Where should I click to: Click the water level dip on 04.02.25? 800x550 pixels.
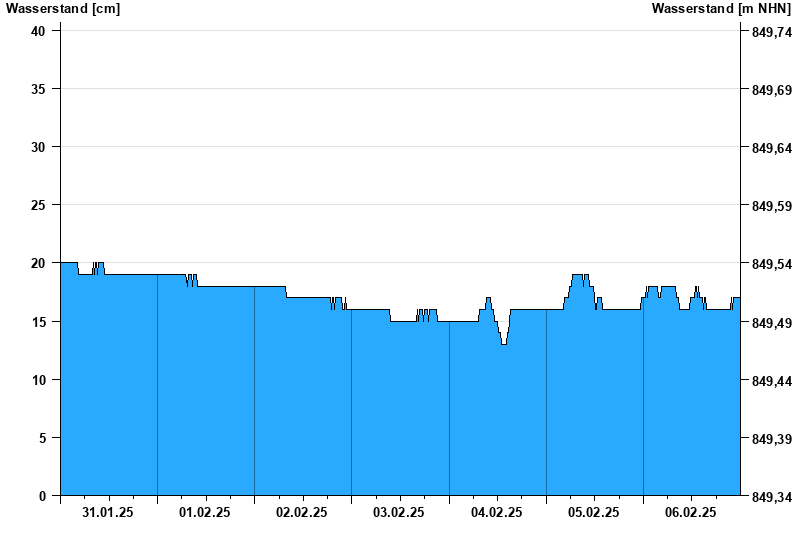pyautogui.click(x=504, y=344)
